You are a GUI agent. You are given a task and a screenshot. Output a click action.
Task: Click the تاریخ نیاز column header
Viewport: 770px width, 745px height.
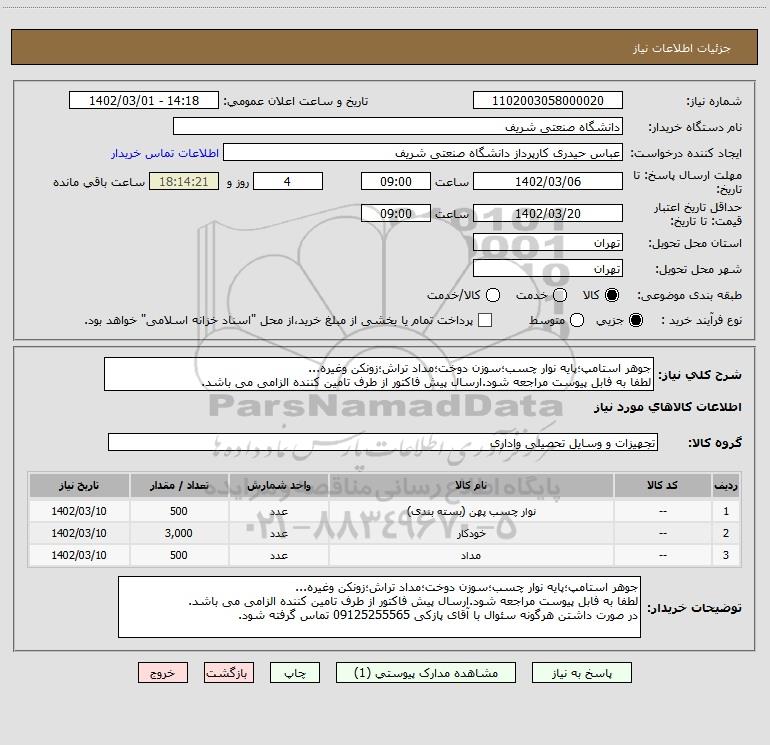(79, 486)
